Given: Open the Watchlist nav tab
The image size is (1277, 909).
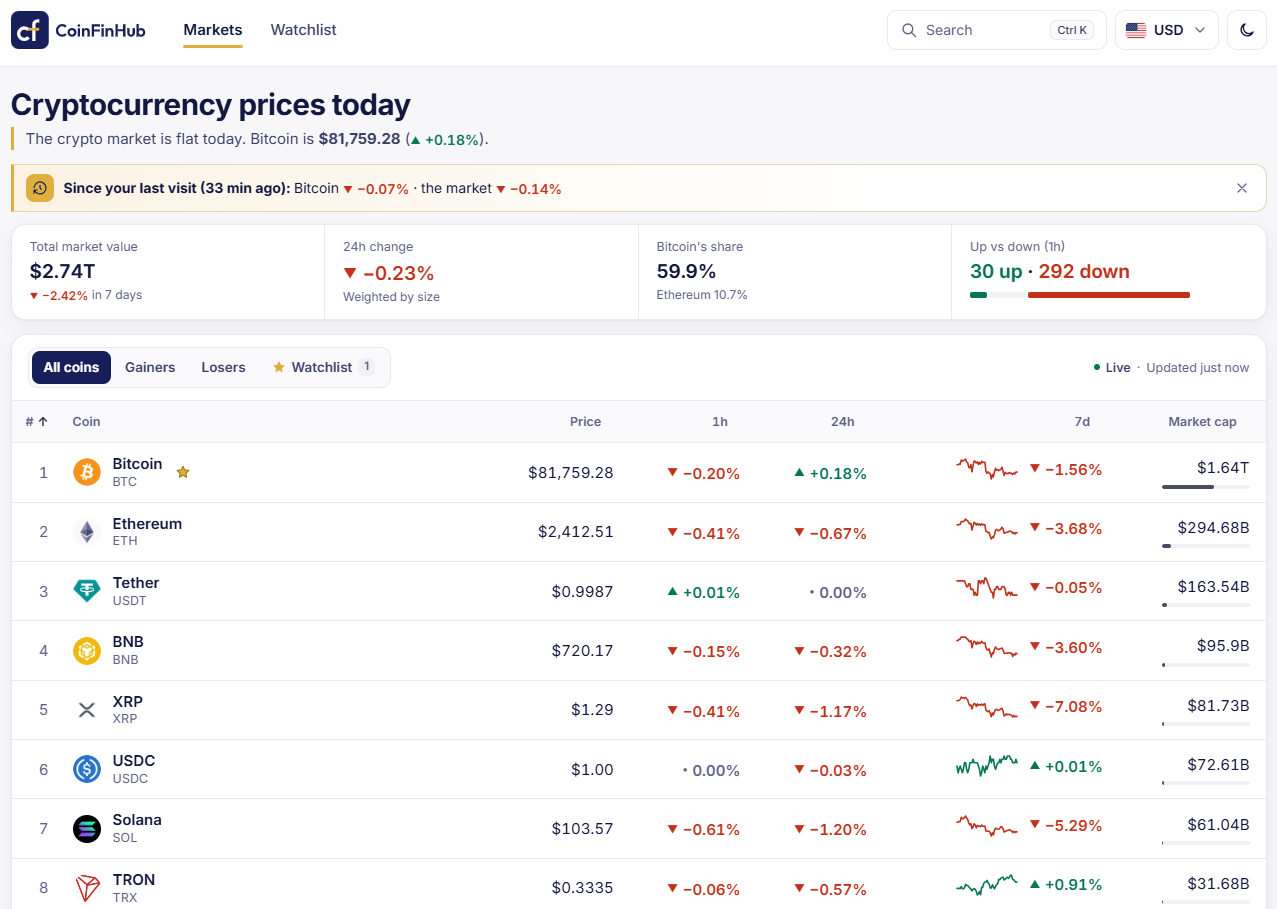Looking at the screenshot, I should (x=303, y=30).
